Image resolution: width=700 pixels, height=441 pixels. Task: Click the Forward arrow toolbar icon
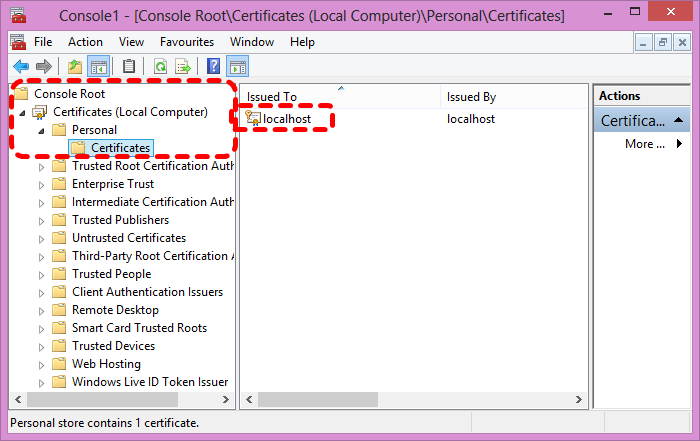(x=44, y=67)
